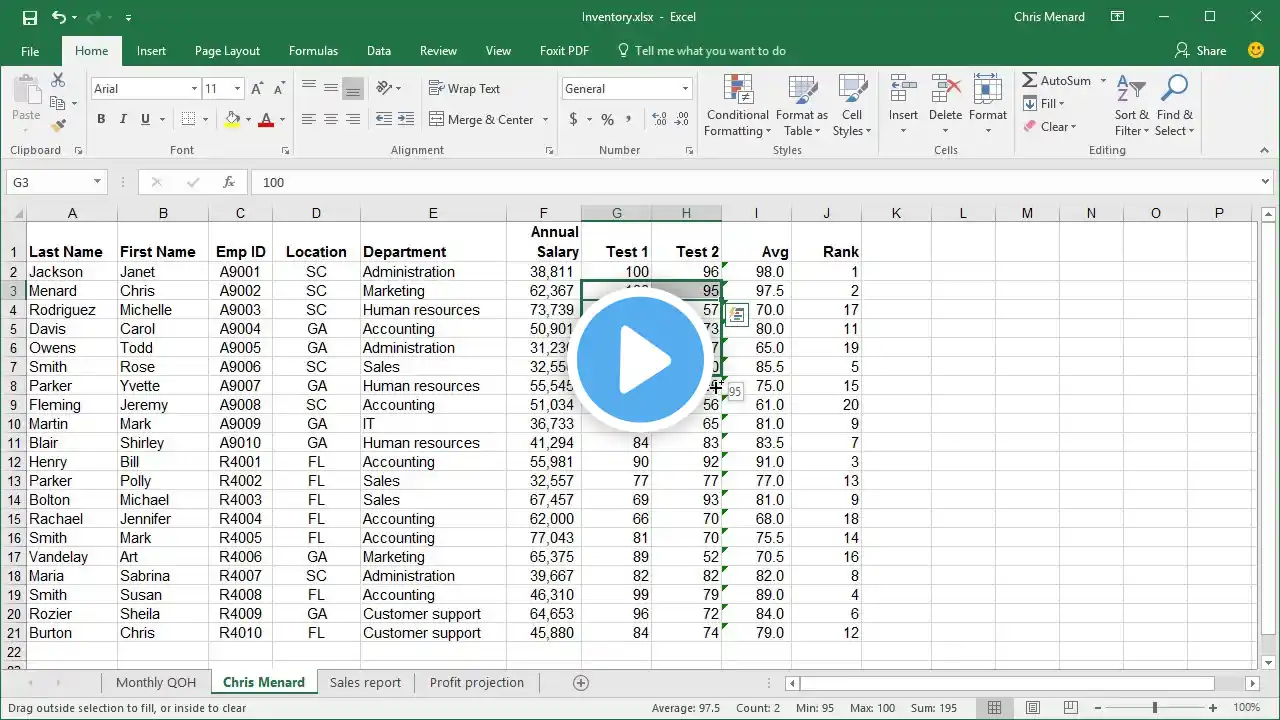Open the Formulas ribbon tab
This screenshot has height=720, width=1280.
click(x=313, y=51)
